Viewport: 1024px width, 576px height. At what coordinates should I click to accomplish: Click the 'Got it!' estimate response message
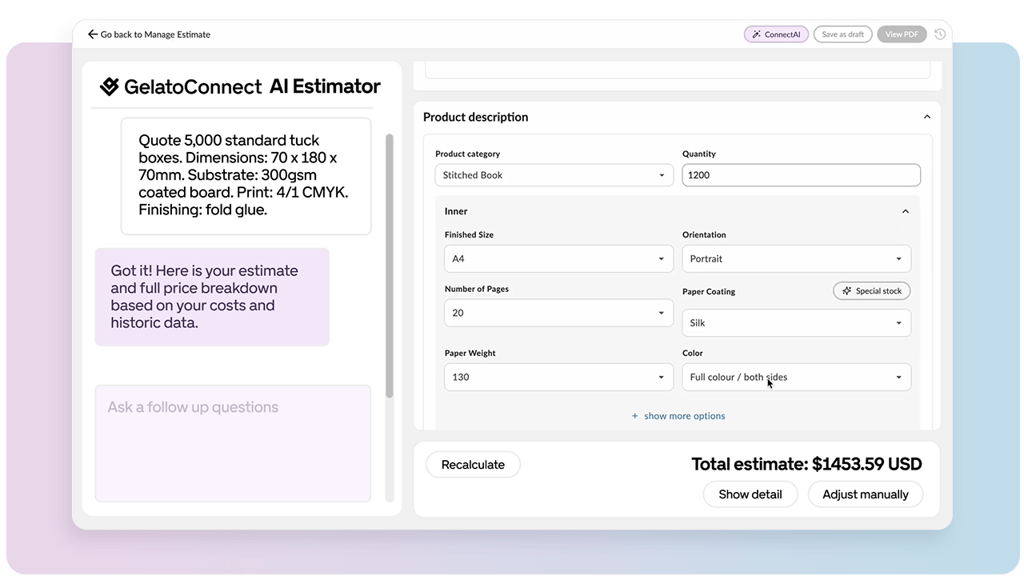tap(212, 296)
